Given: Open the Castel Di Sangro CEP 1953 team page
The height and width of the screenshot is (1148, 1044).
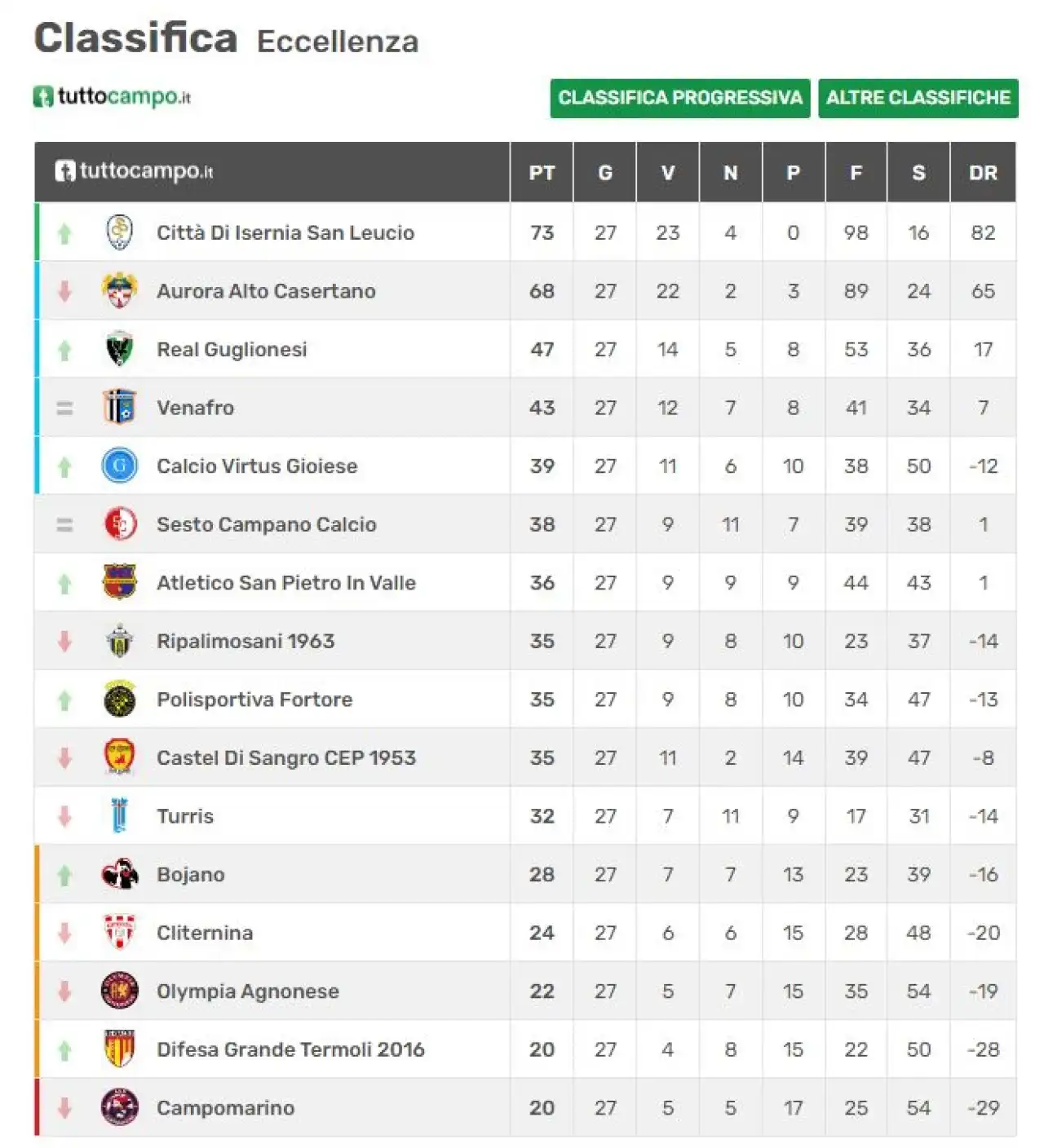Looking at the screenshot, I should (286, 757).
